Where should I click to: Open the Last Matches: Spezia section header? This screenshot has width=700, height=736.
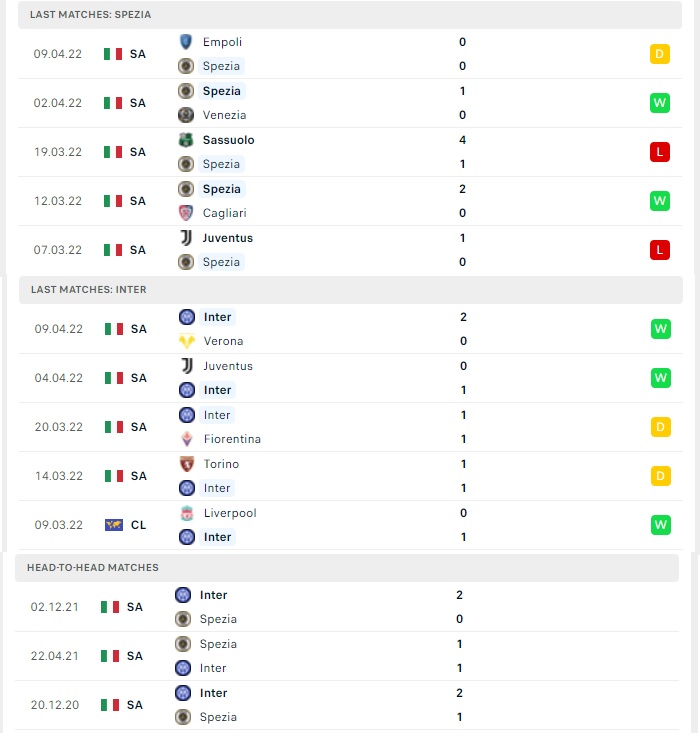tap(350, 15)
